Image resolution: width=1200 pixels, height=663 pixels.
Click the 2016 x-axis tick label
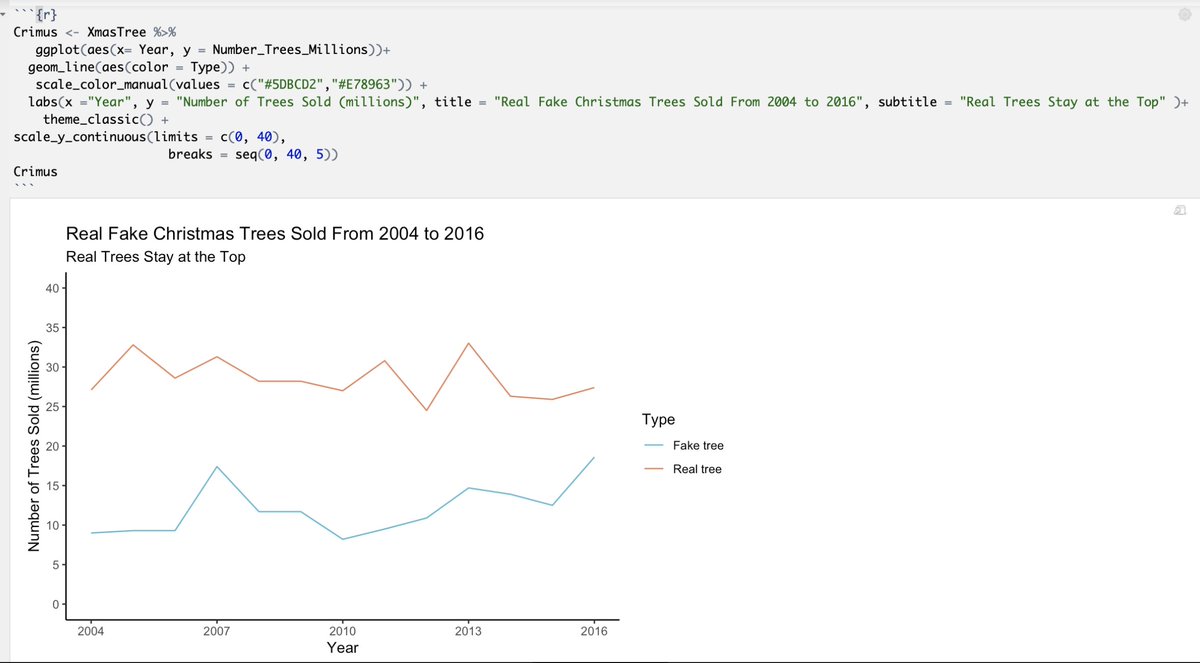click(594, 630)
